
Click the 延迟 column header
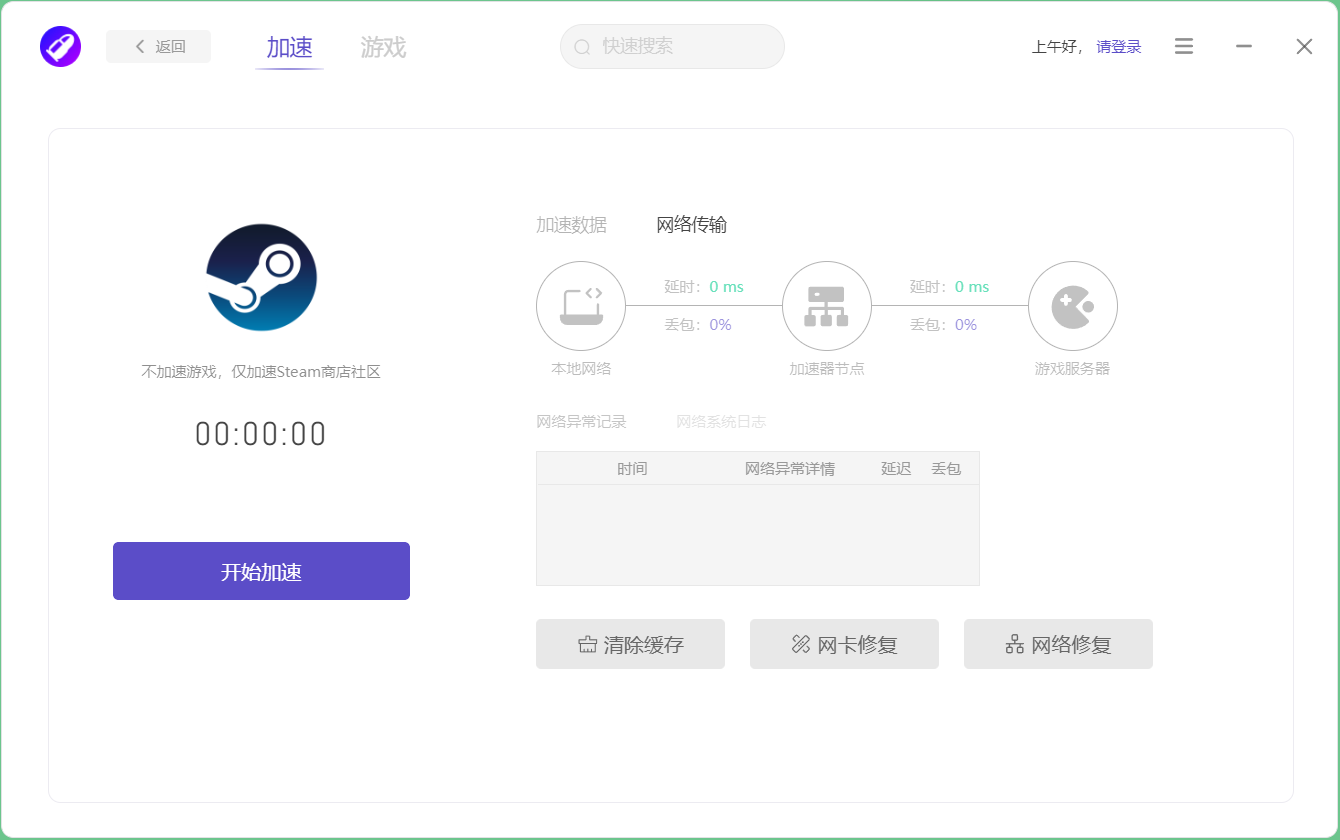[896, 468]
